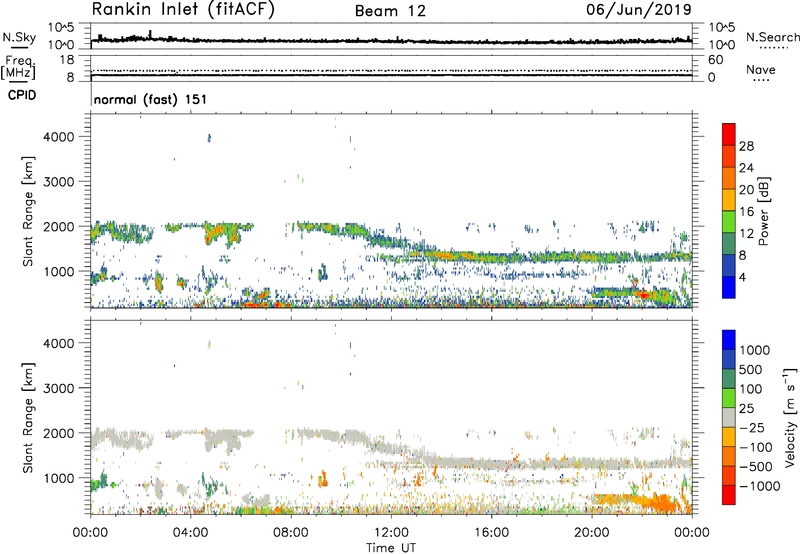
Task: Click the gray segment of Velocity colorbar
Action: [x=729, y=417]
